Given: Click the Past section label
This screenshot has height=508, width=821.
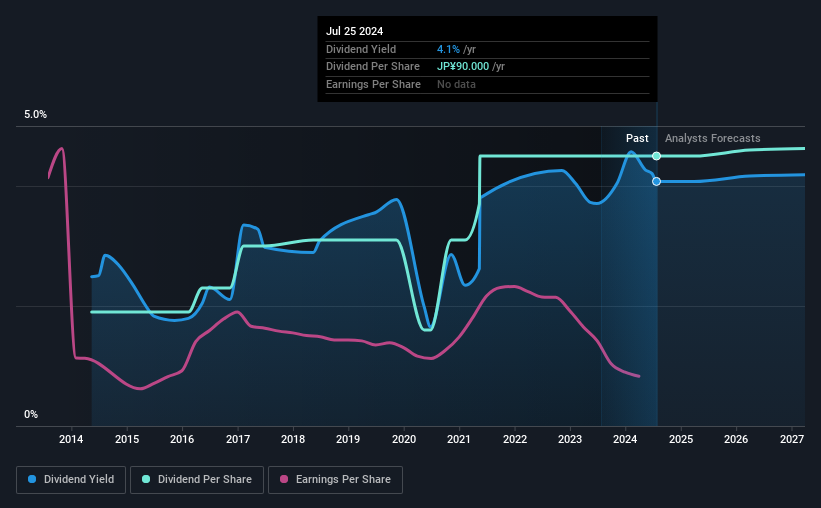Looking at the screenshot, I should 637,138.
